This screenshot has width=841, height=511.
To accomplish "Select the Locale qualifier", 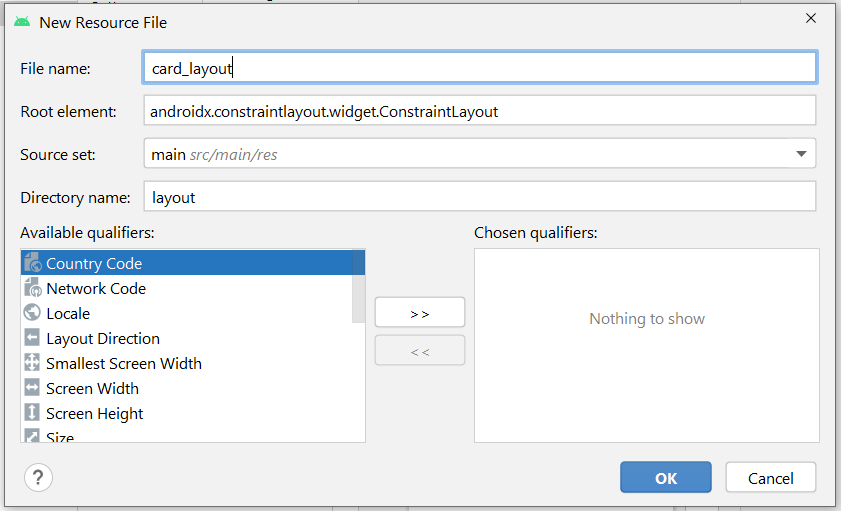I will (x=68, y=314).
